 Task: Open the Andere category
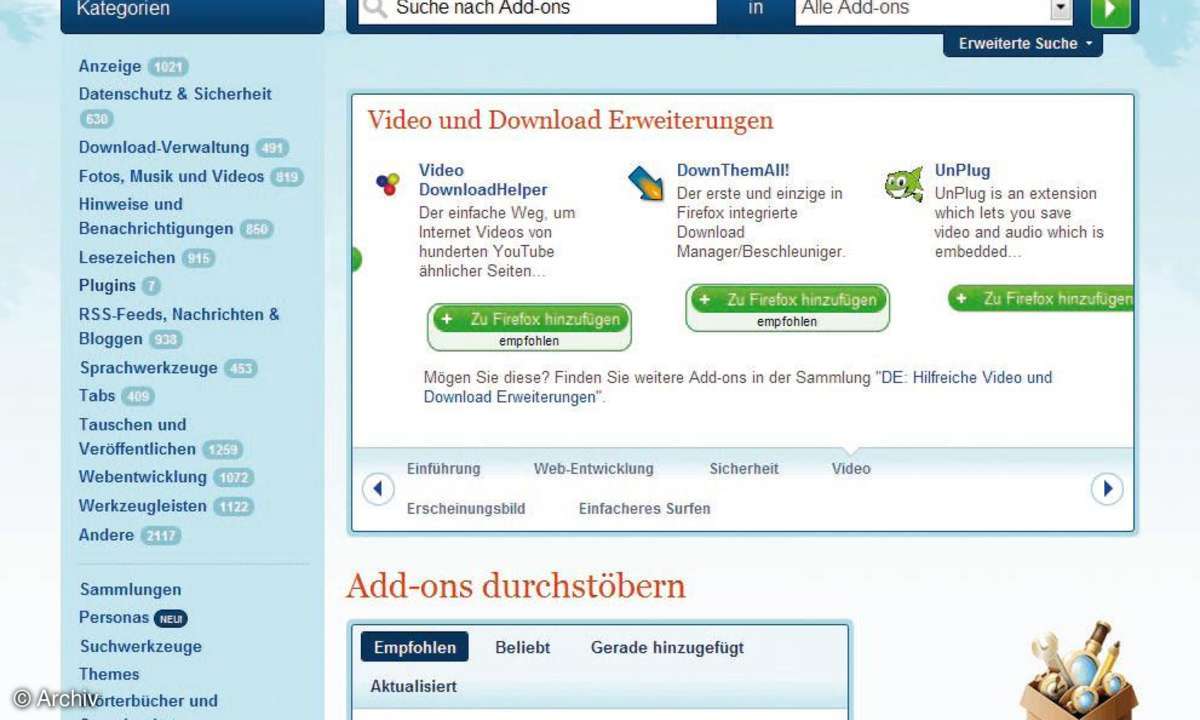click(x=106, y=535)
